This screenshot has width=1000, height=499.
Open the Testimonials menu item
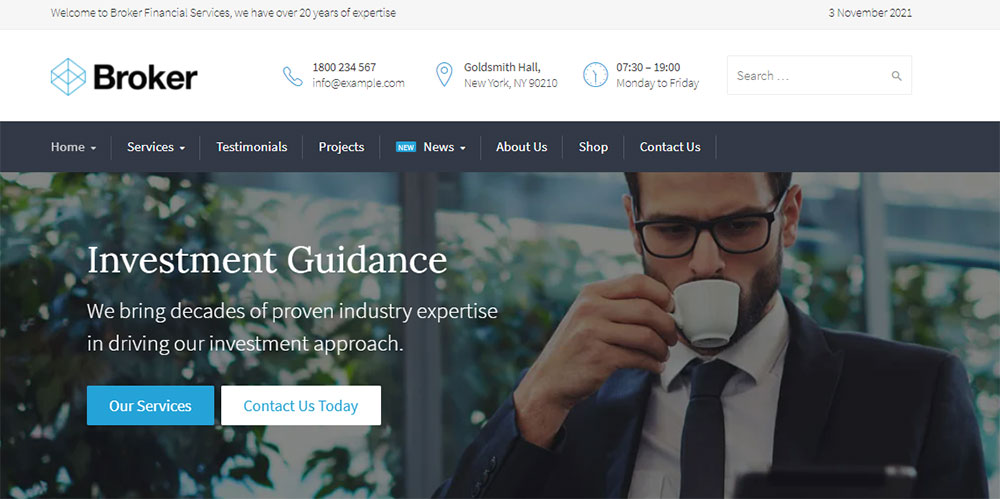click(251, 147)
